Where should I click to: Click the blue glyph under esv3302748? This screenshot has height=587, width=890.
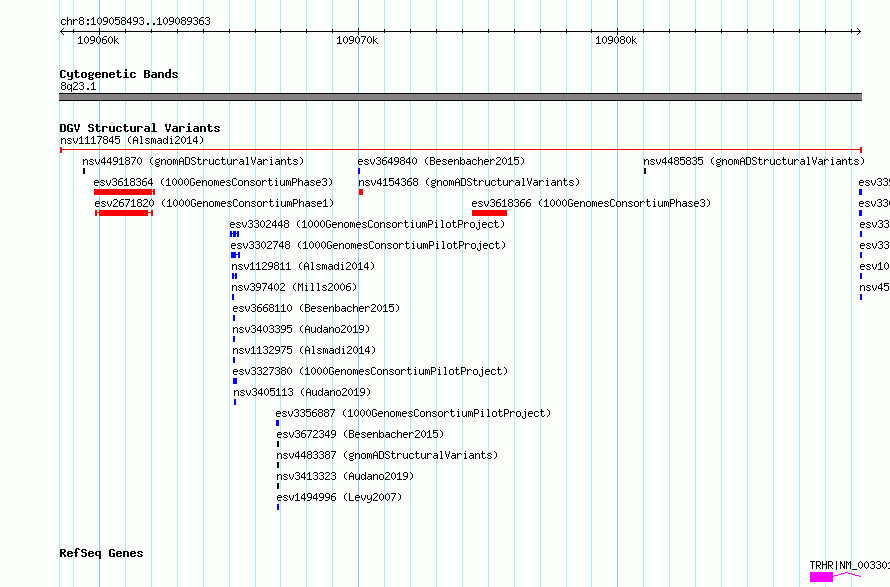pos(236,255)
